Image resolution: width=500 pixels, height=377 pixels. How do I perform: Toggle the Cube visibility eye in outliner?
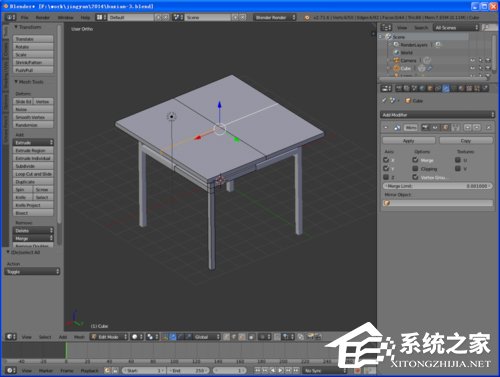point(473,68)
